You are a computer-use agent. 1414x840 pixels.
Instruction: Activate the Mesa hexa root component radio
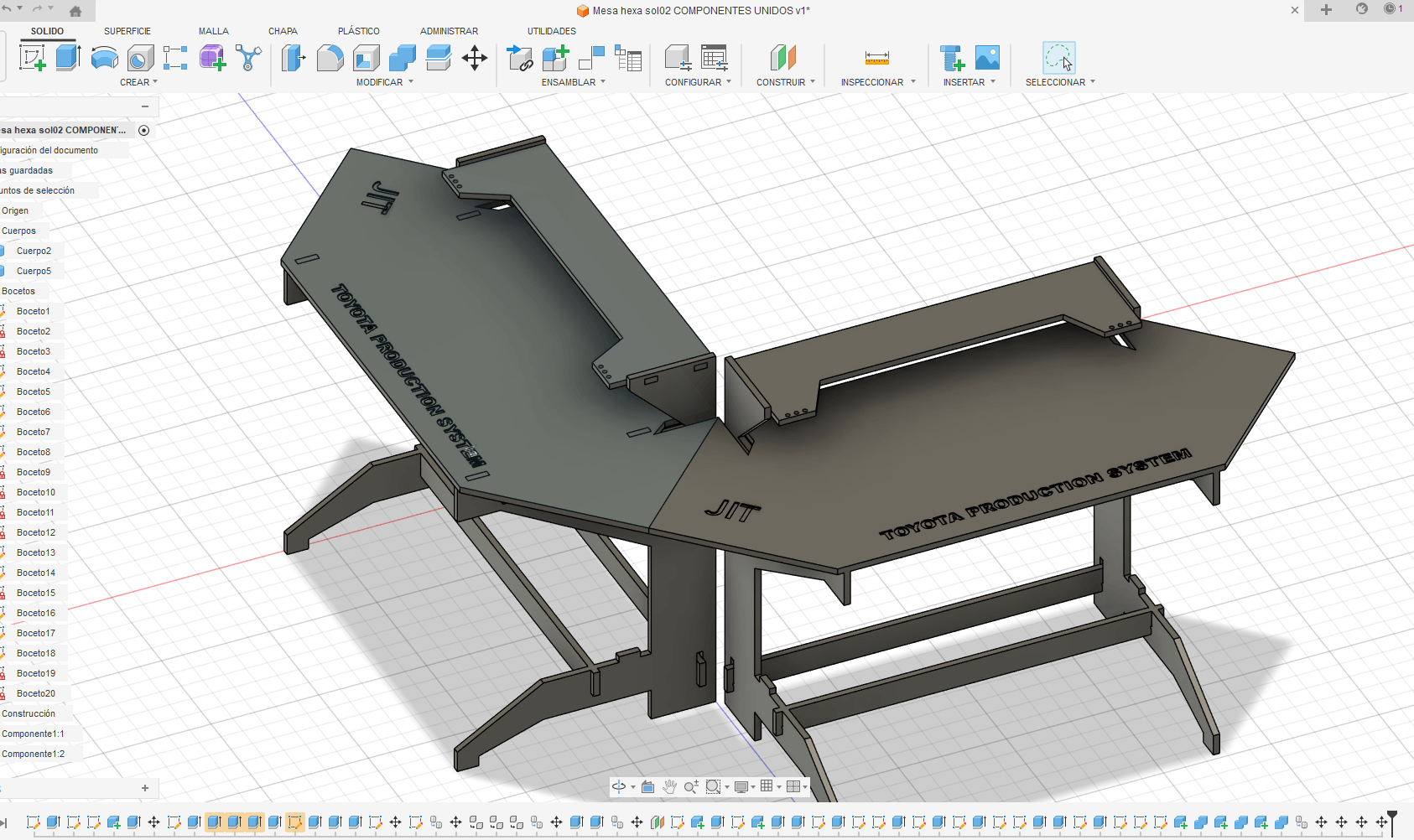coord(144,130)
